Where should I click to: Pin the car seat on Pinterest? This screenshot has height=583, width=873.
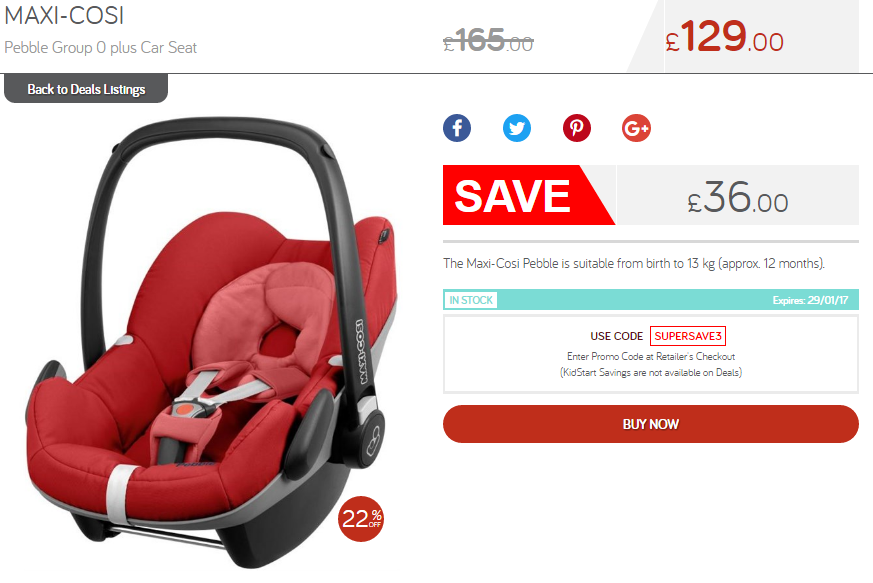576,128
